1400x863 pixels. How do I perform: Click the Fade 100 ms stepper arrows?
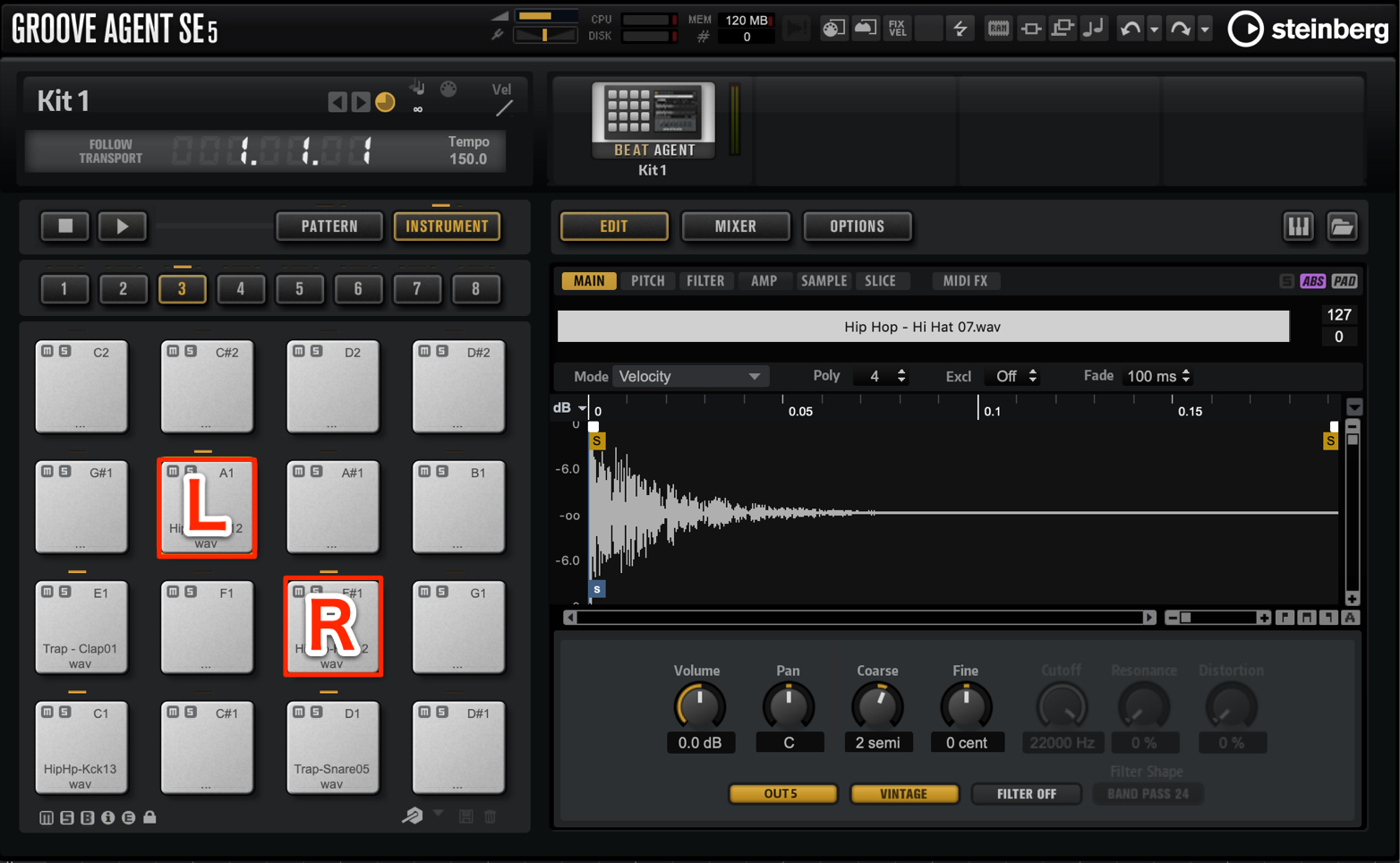tap(1186, 377)
